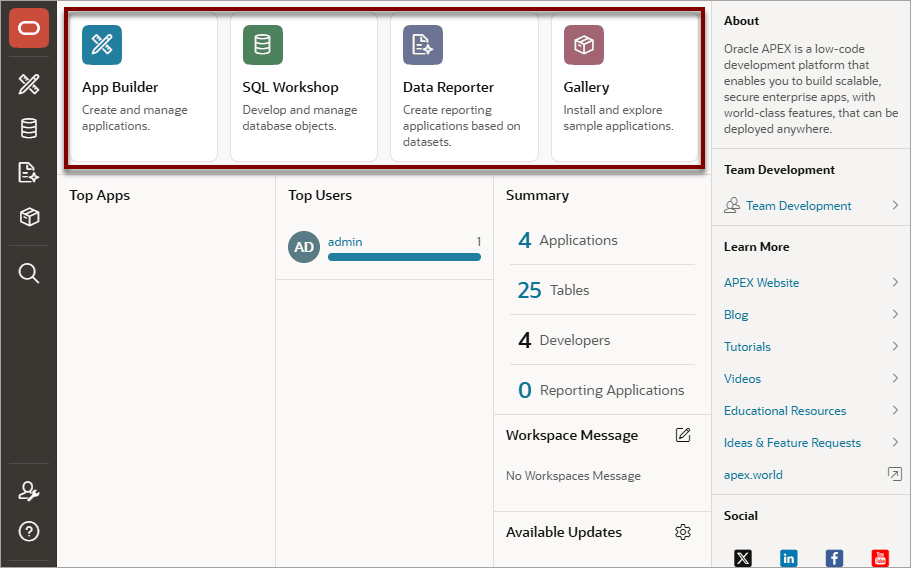The image size is (911, 568).
Task: Open the Educational Resources link
Action: pos(785,411)
